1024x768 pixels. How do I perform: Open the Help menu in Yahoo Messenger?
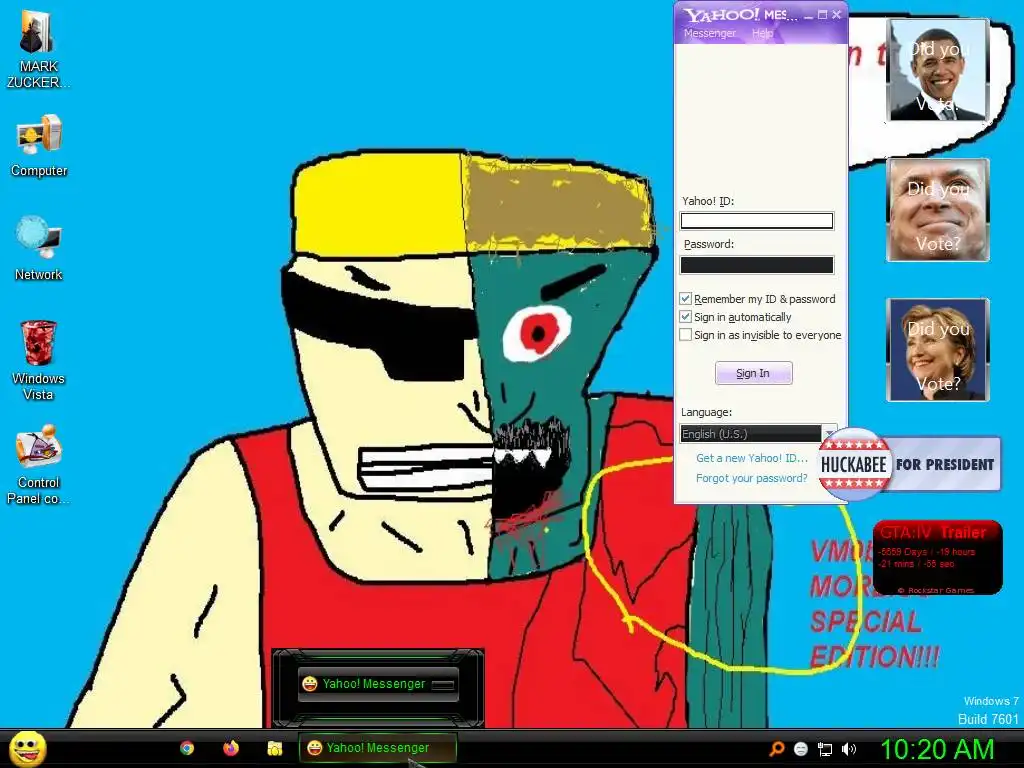[762, 33]
